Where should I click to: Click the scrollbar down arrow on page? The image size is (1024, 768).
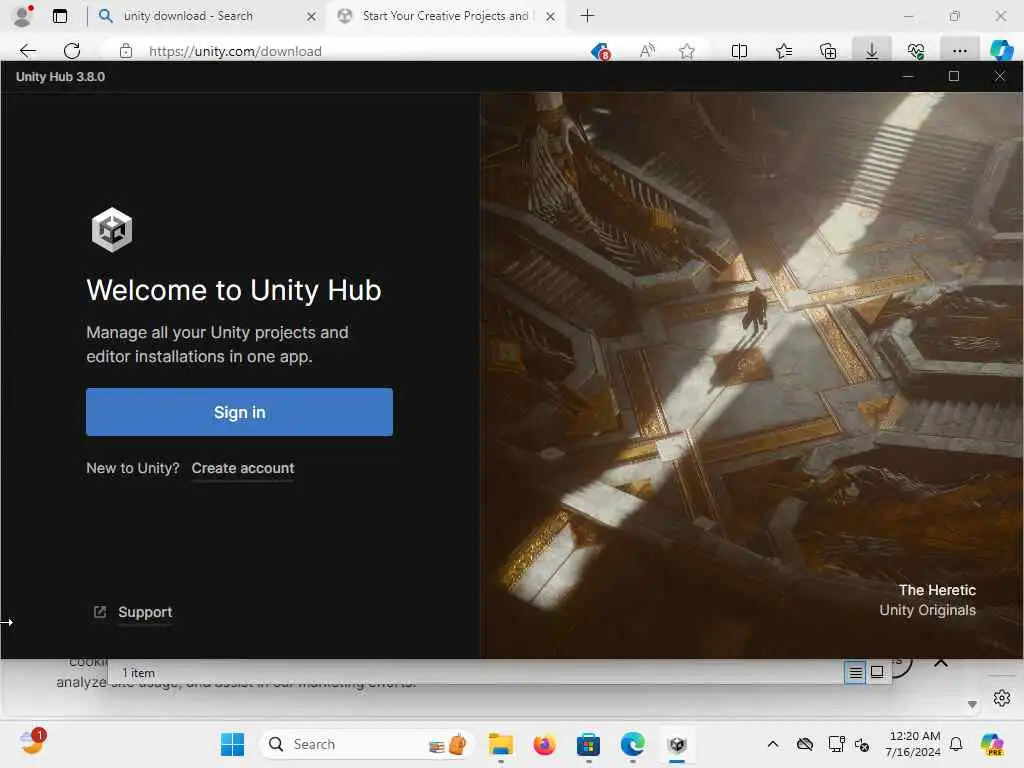[972, 705]
